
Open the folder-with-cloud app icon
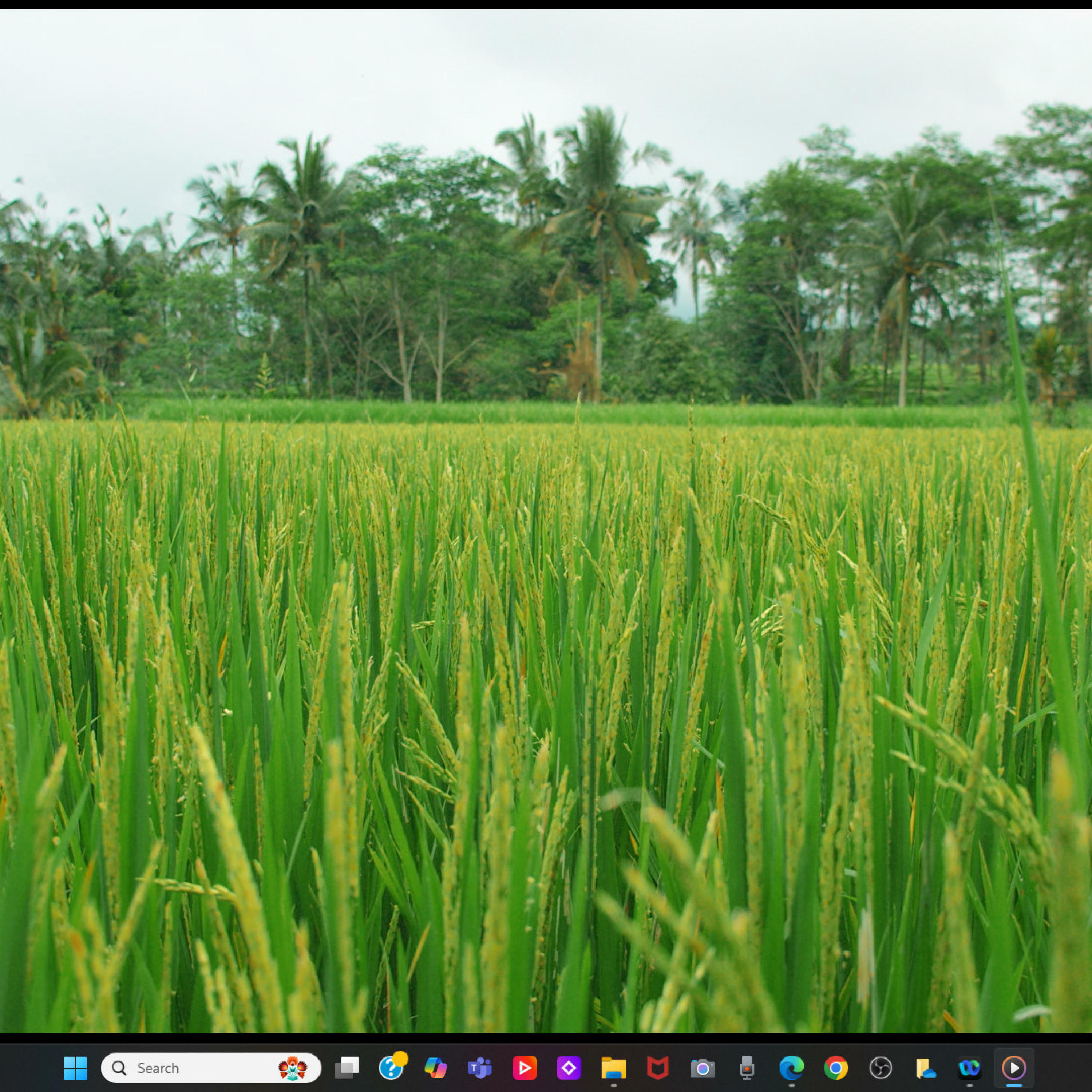tap(925, 1068)
